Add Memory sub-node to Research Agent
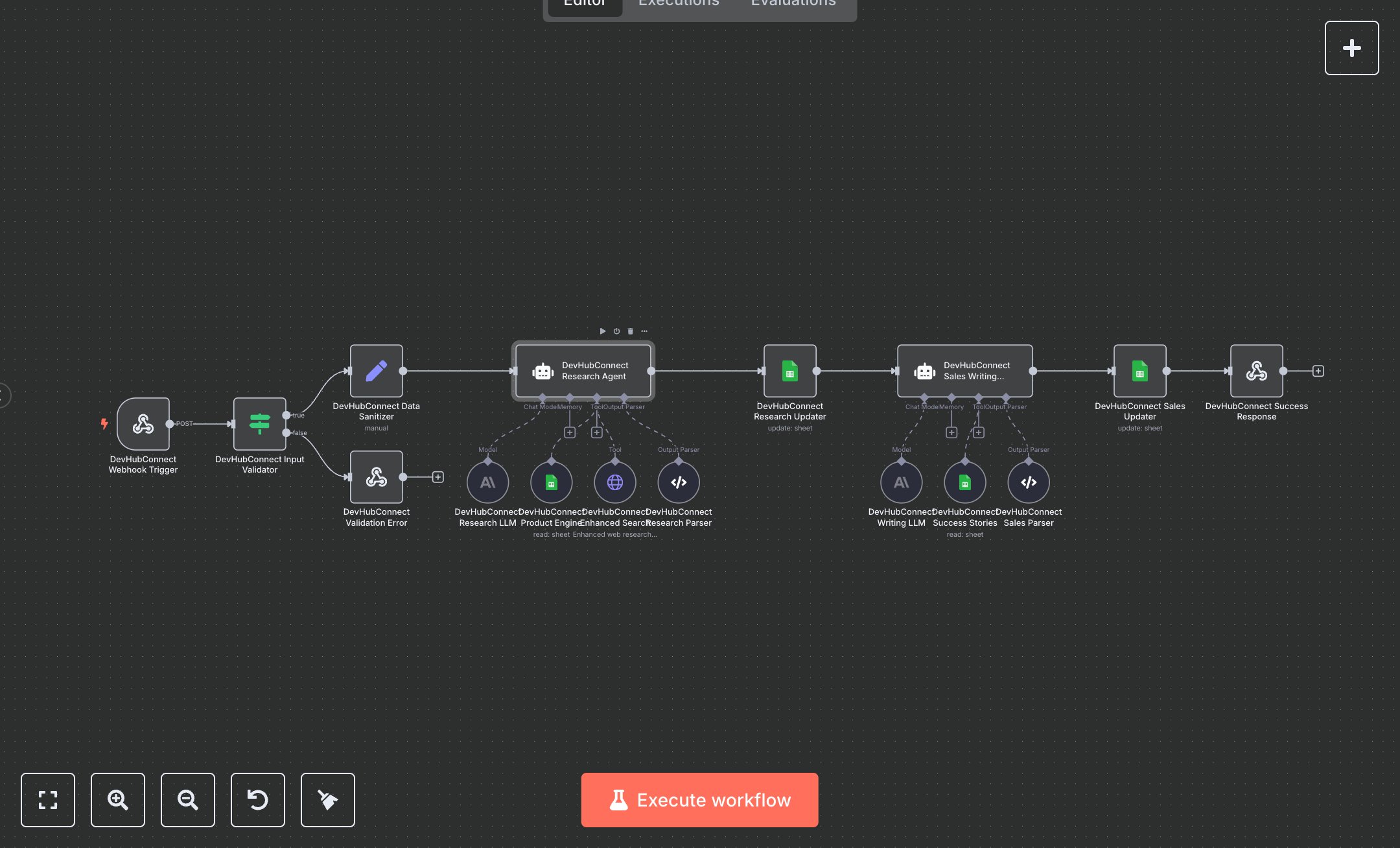 (570, 432)
